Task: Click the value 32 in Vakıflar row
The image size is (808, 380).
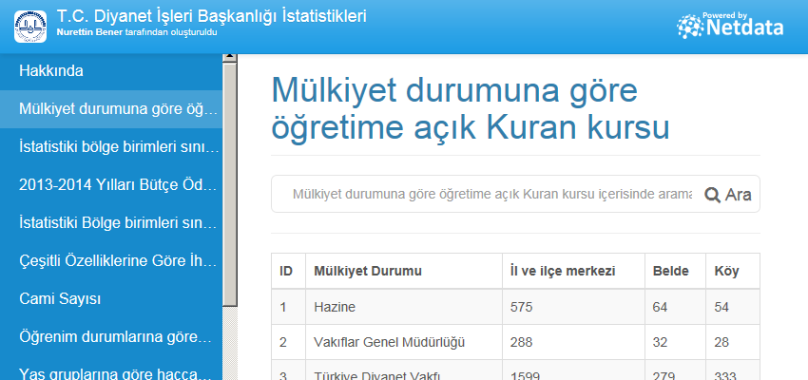Action: tap(660, 342)
